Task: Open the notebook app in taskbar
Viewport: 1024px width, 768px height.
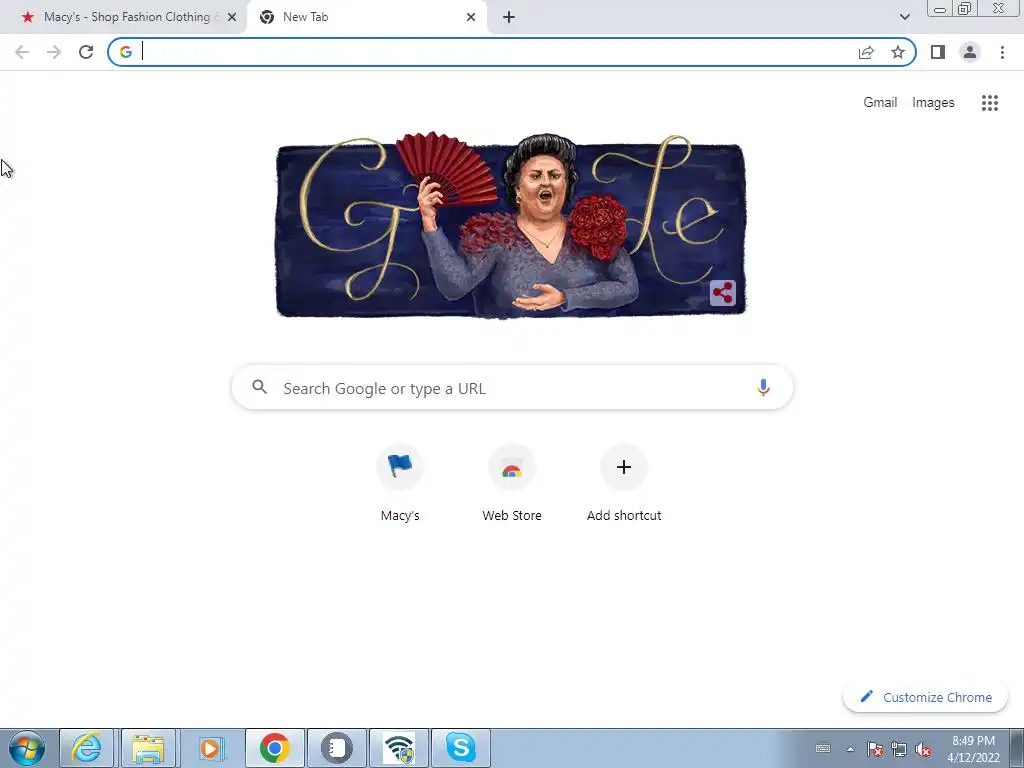Action: click(x=336, y=748)
